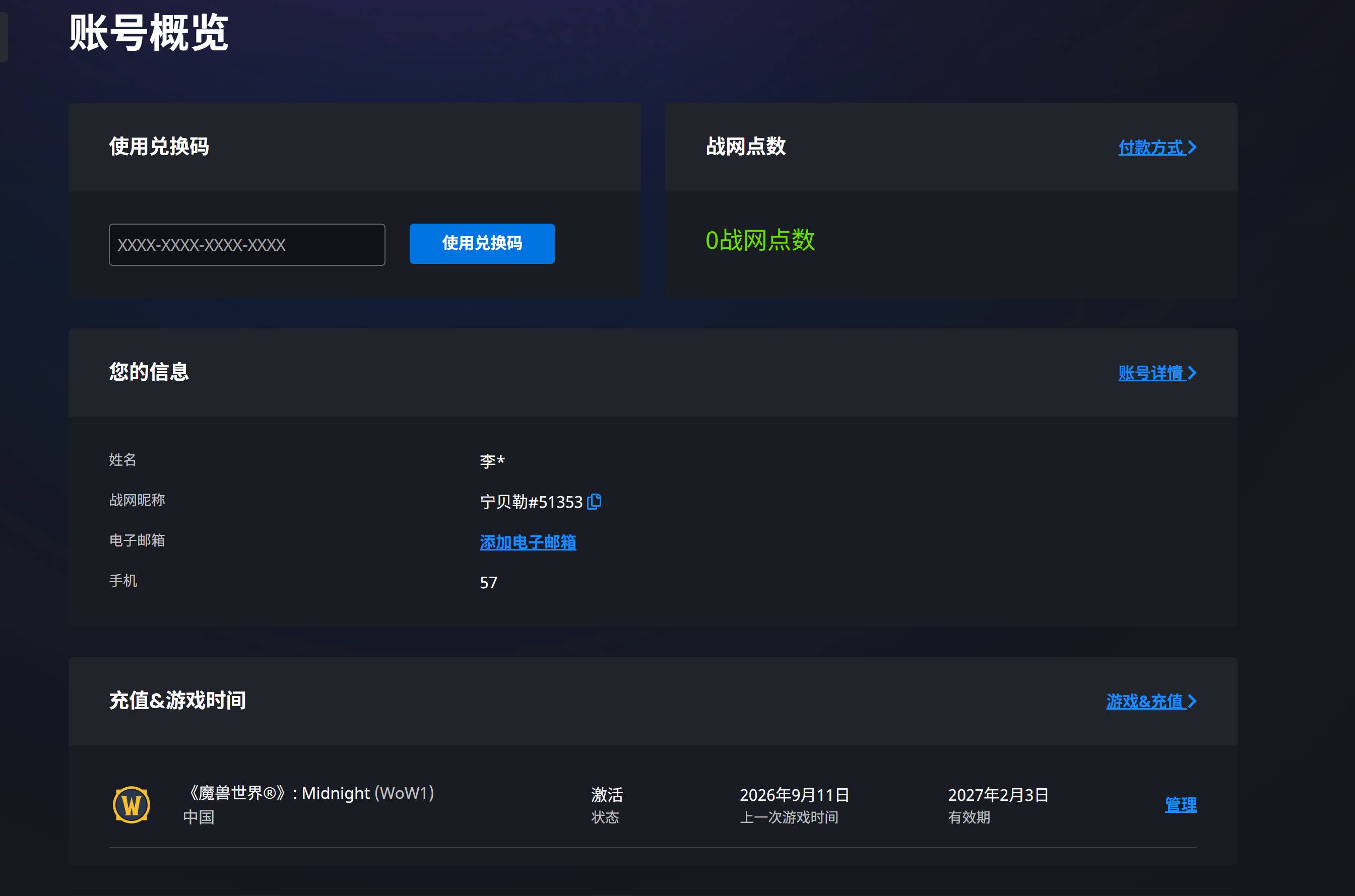
Task: Click the 手机 field label
Action: [123, 581]
